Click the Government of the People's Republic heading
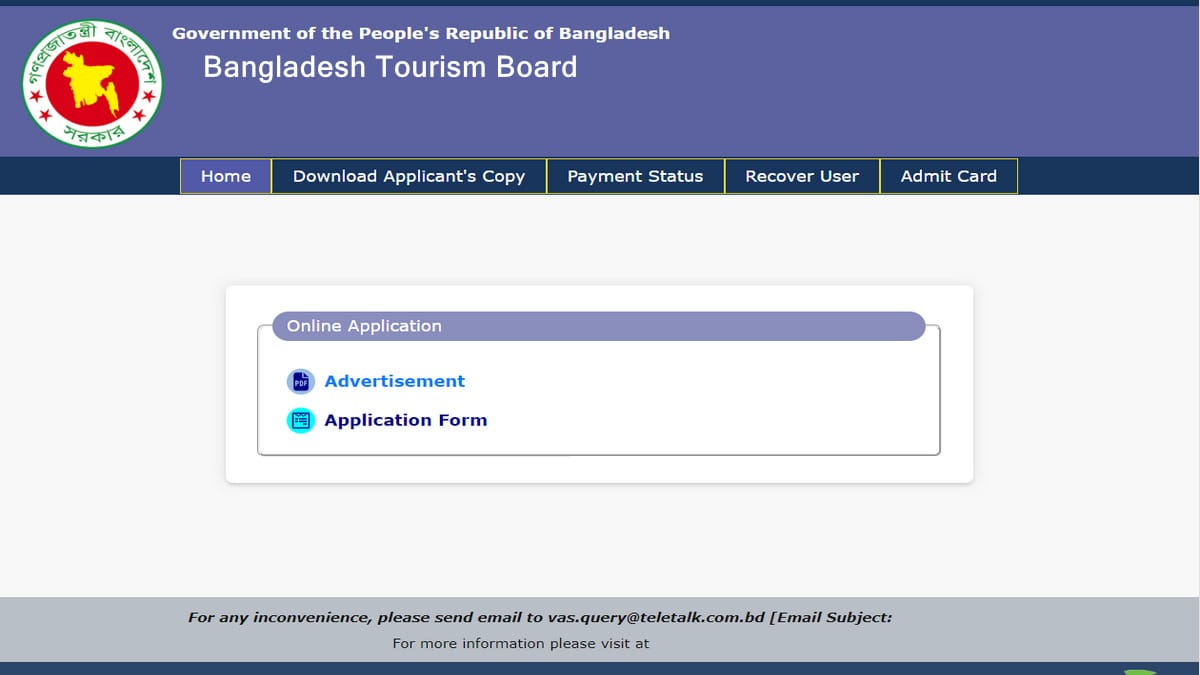Image resolution: width=1200 pixels, height=675 pixels. coord(421,33)
